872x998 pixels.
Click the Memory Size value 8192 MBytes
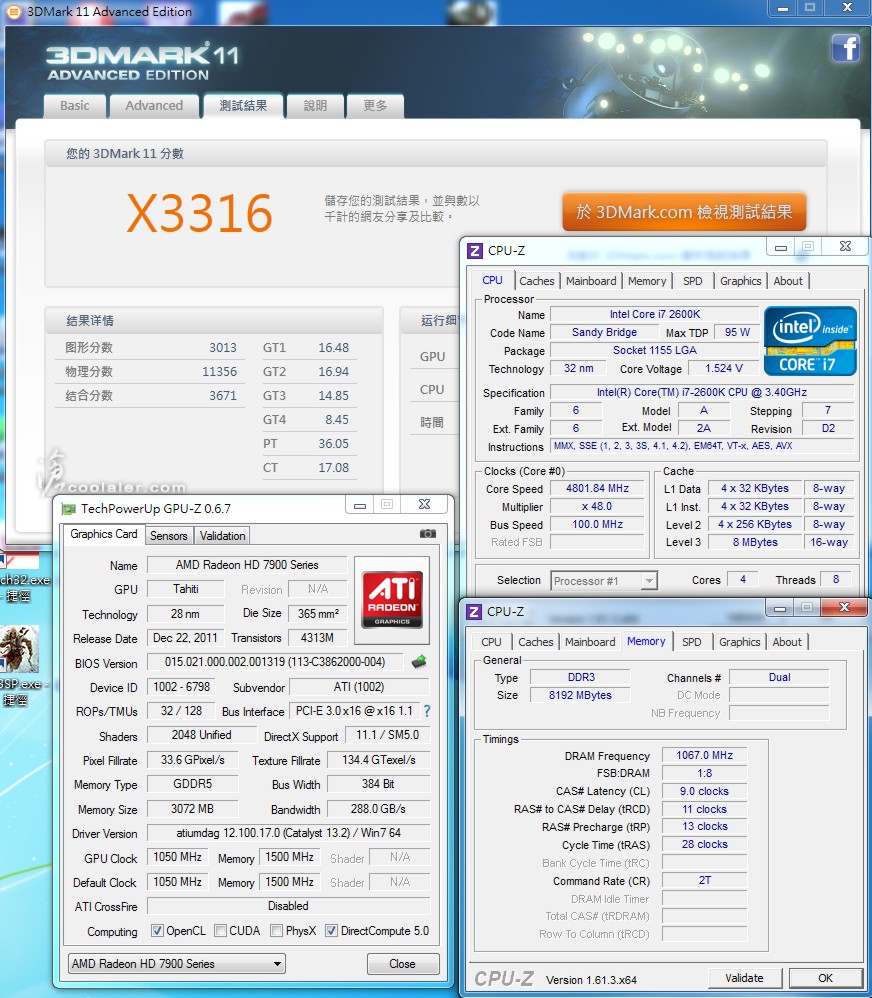pyautogui.click(x=580, y=695)
